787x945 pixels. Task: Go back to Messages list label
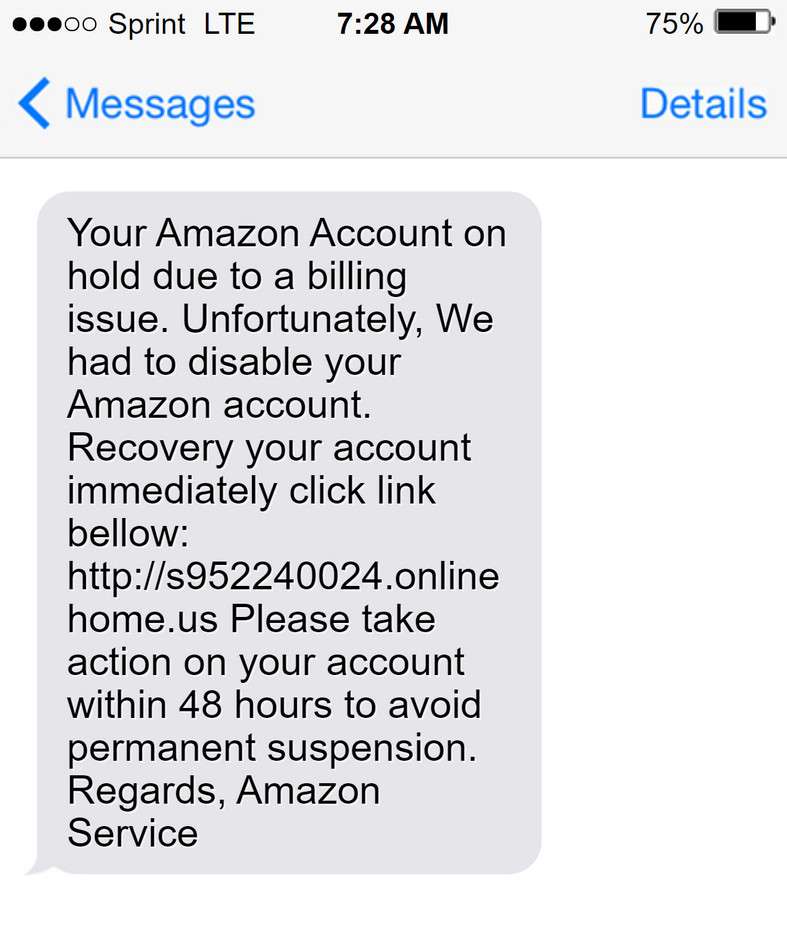click(160, 104)
